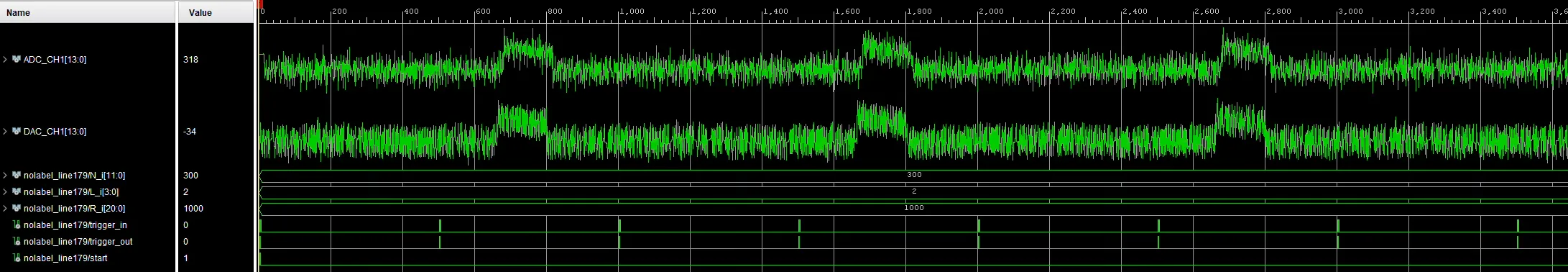The height and width of the screenshot is (272, 1568).
Task: Select the nolabel_line179/trigger_out signal name
Action: tap(78, 242)
